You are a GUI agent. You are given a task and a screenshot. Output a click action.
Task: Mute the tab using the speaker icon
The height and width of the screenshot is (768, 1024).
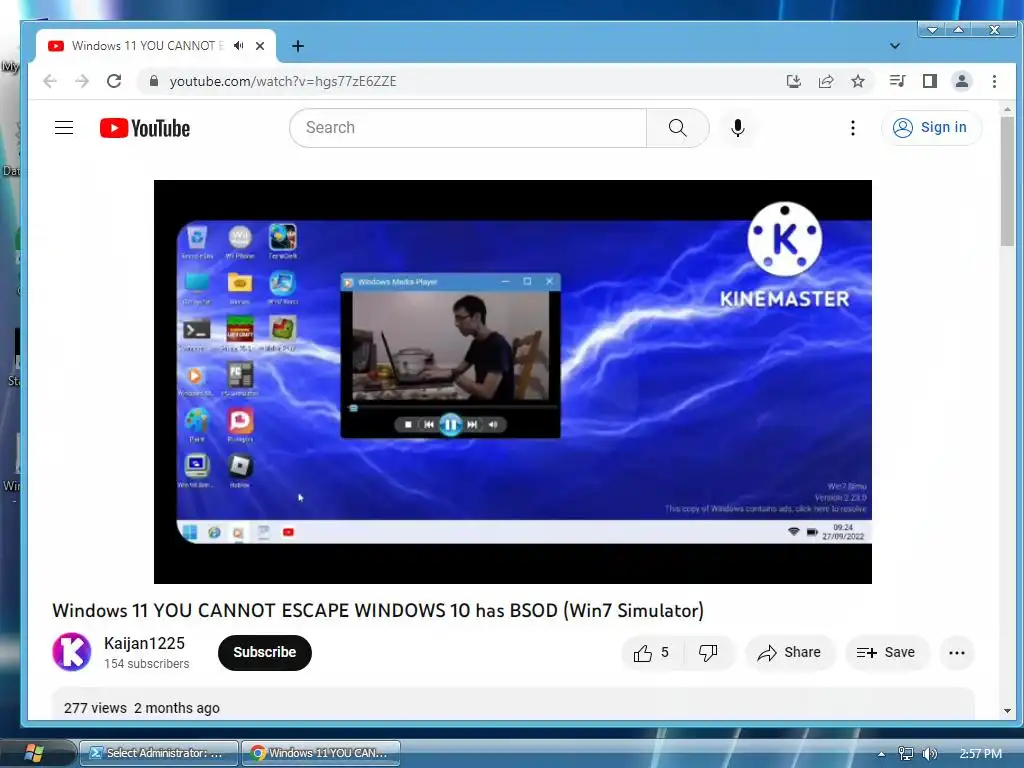pyautogui.click(x=238, y=46)
